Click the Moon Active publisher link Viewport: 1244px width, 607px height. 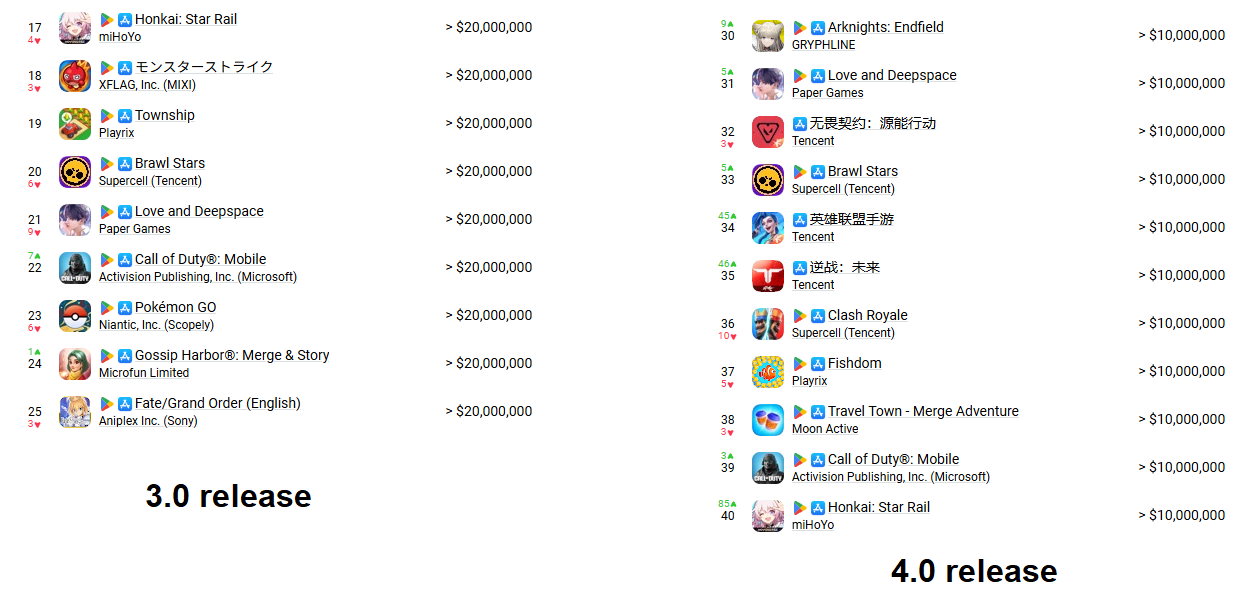pyautogui.click(x=825, y=429)
